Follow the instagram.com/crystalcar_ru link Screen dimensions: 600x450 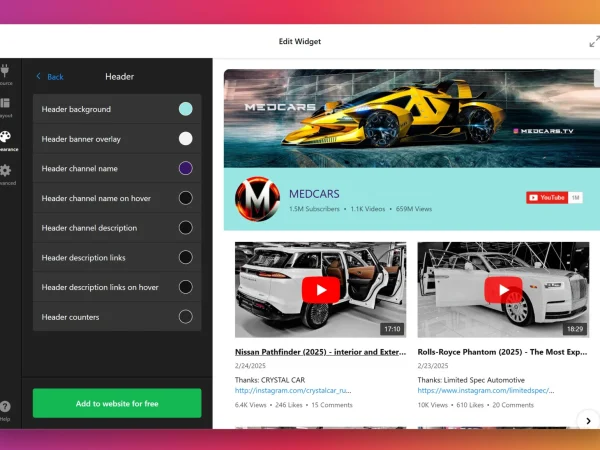pos(293,391)
